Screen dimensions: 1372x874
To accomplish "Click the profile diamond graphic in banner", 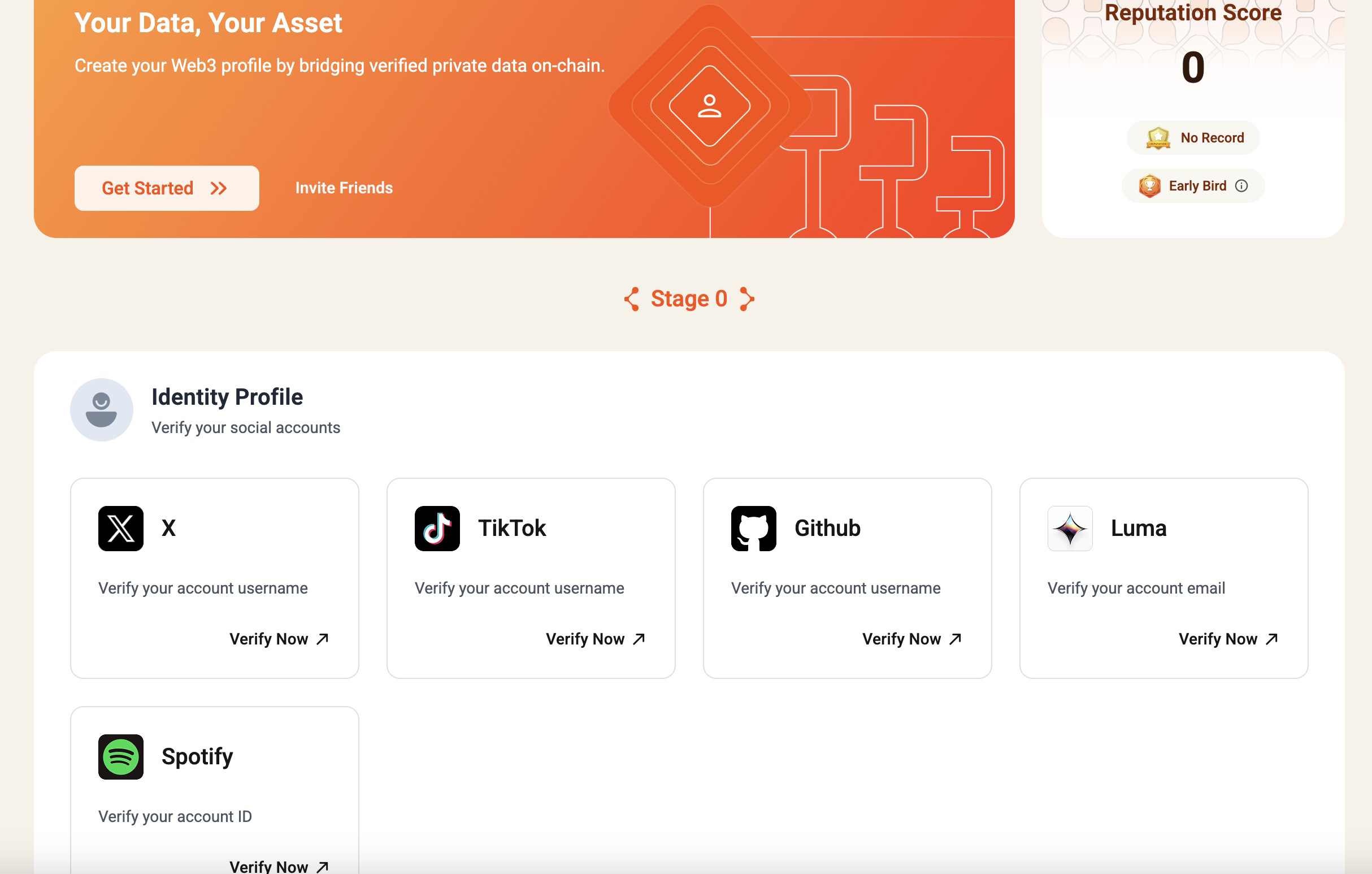I will tap(709, 106).
